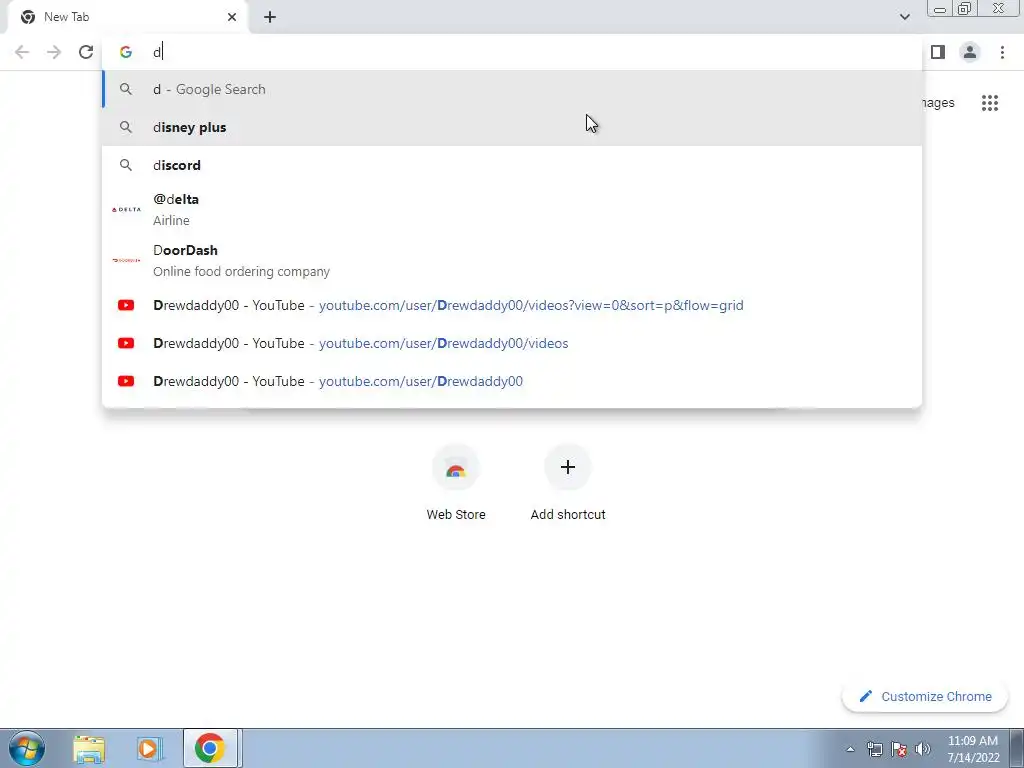Open the Action Center flag icon
Screen dimensions: 1024x768
[x=899, y=749]
